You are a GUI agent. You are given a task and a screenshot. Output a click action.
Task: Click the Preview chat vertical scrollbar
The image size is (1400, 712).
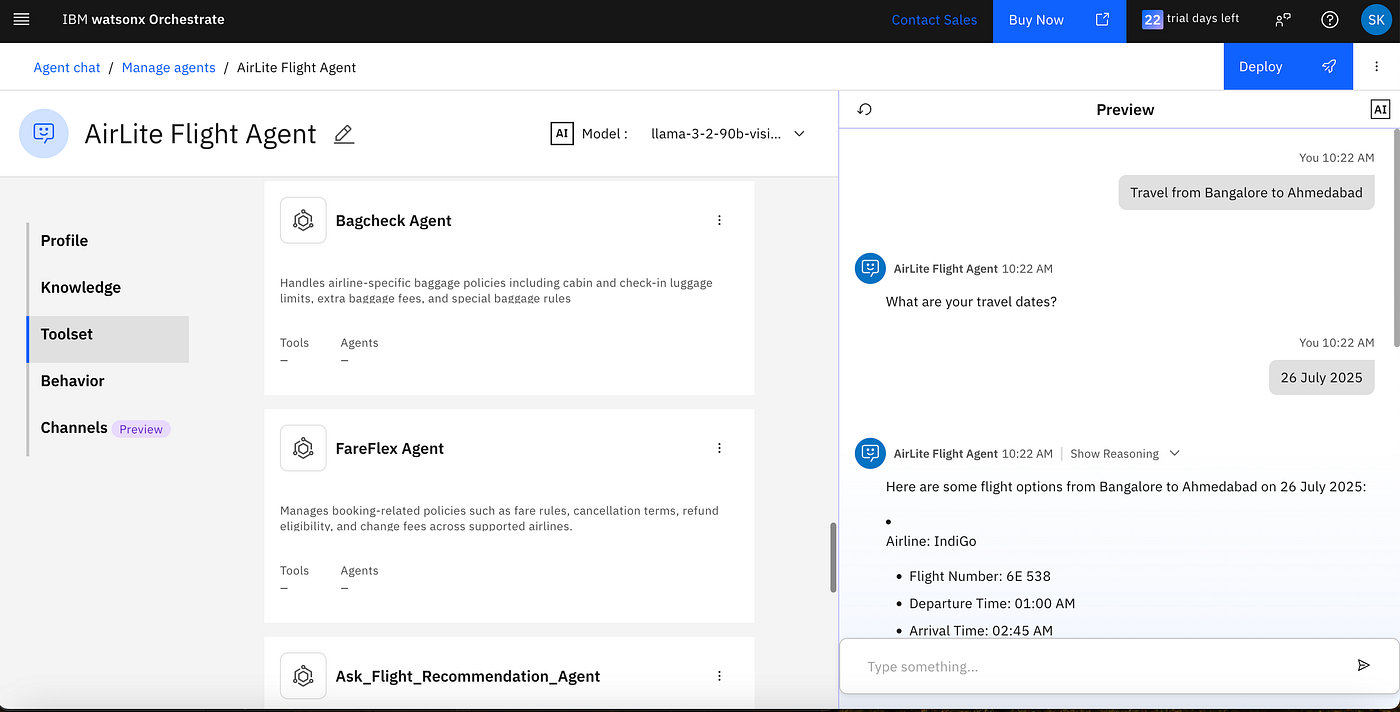pos(1397,237)
